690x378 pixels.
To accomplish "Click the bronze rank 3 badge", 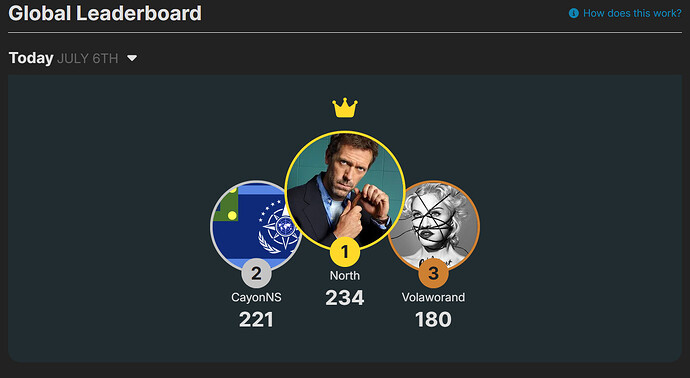I will (433, 273).
